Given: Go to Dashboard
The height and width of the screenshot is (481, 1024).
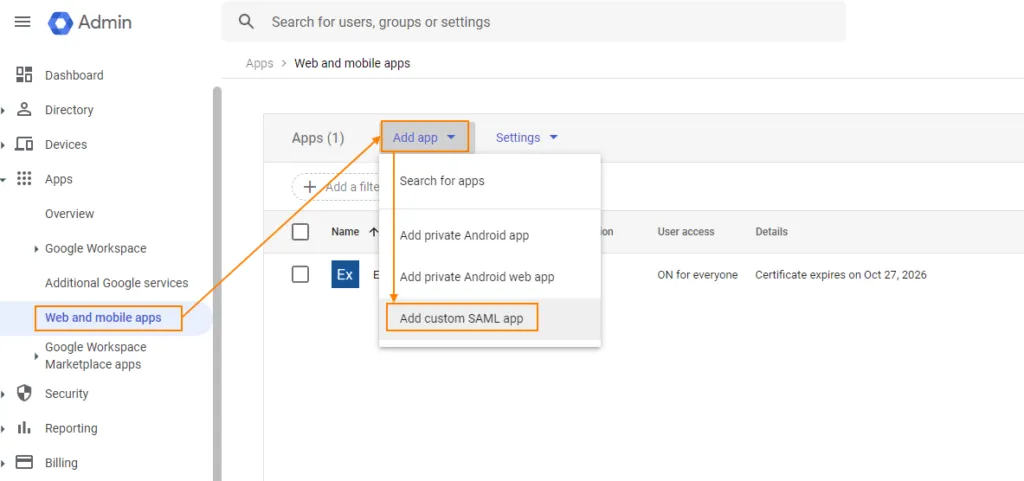Looking at the screenshot, I should tap(74, 75).
